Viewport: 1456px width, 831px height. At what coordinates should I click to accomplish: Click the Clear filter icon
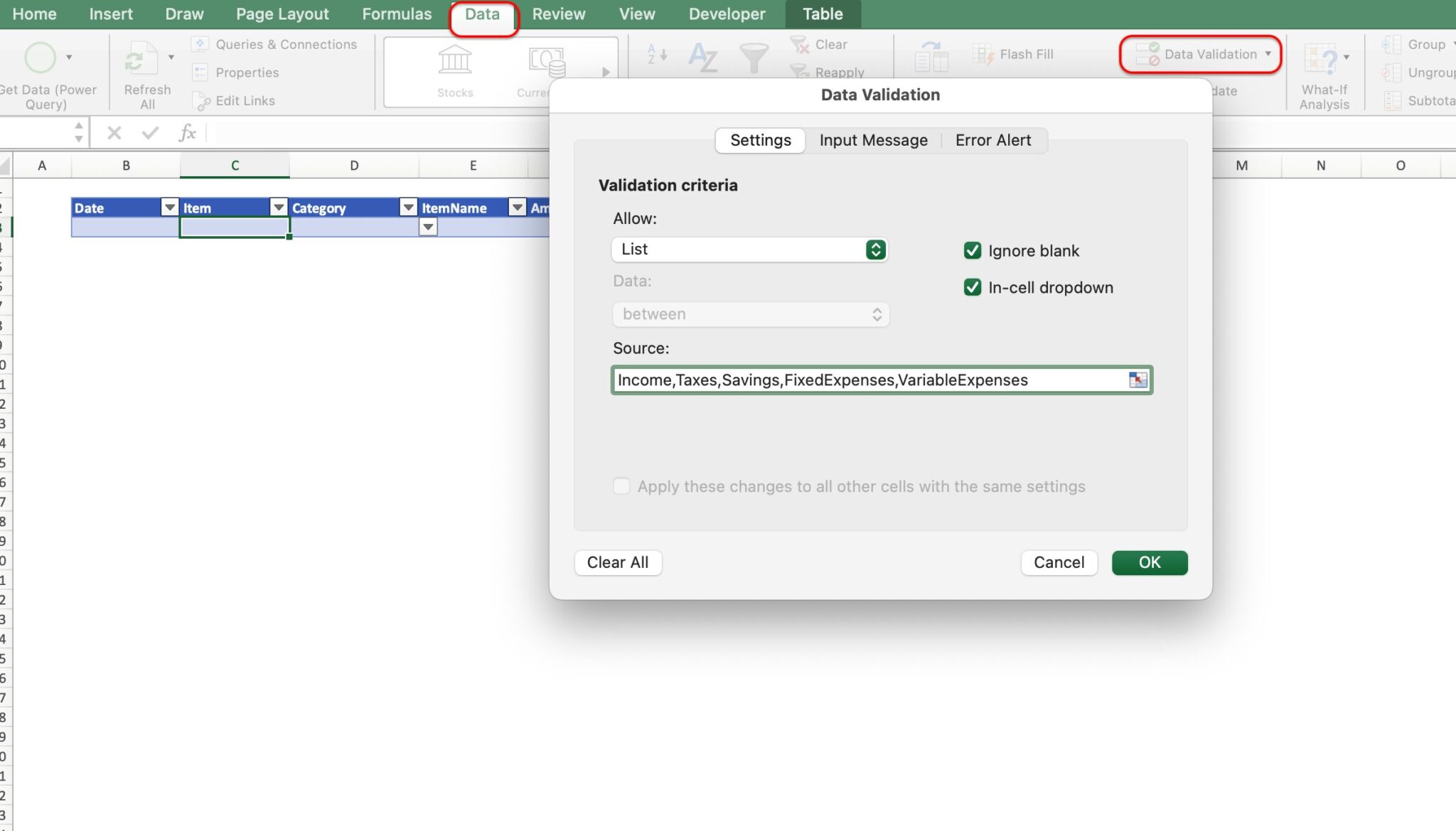[x=801, y=44]
